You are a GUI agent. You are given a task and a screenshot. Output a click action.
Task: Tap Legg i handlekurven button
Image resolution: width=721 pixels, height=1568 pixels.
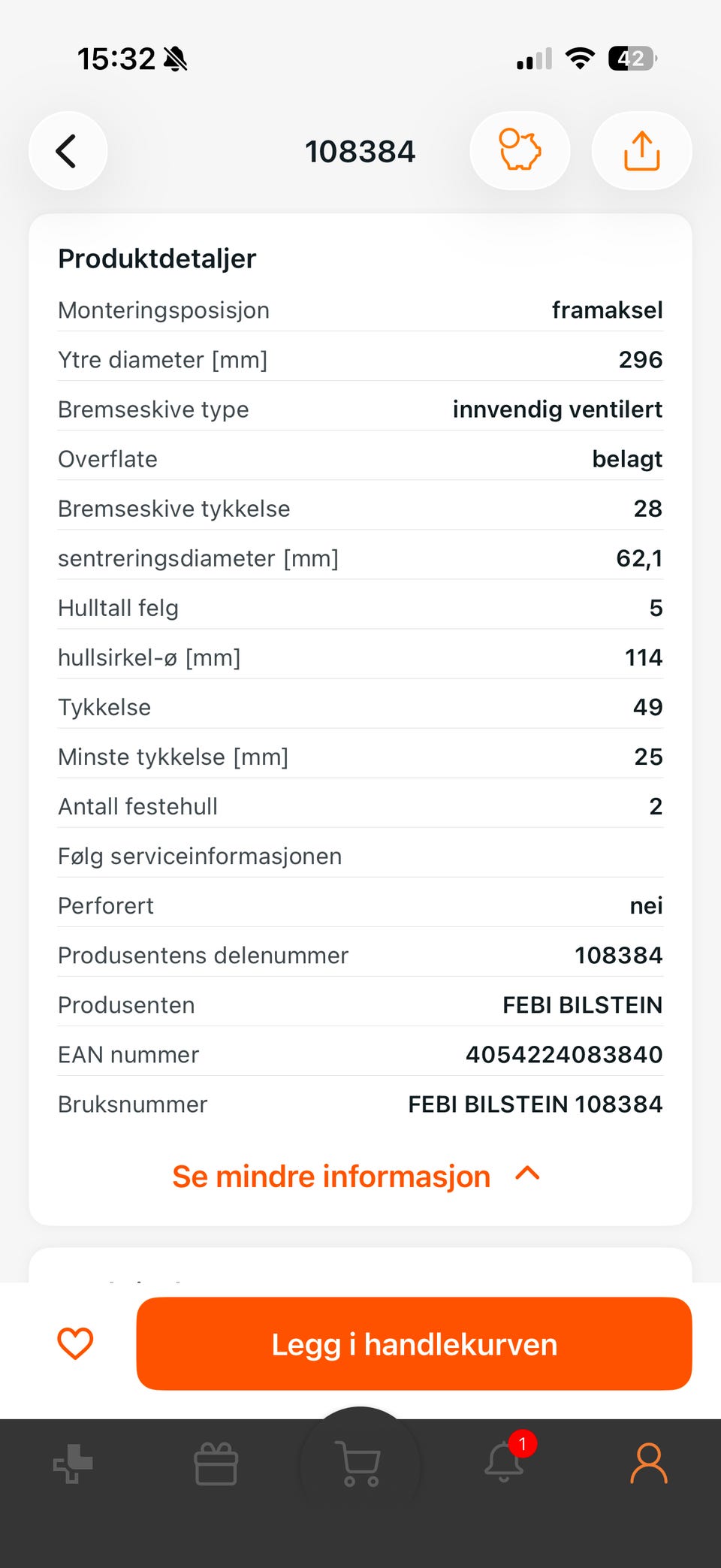414,1343
